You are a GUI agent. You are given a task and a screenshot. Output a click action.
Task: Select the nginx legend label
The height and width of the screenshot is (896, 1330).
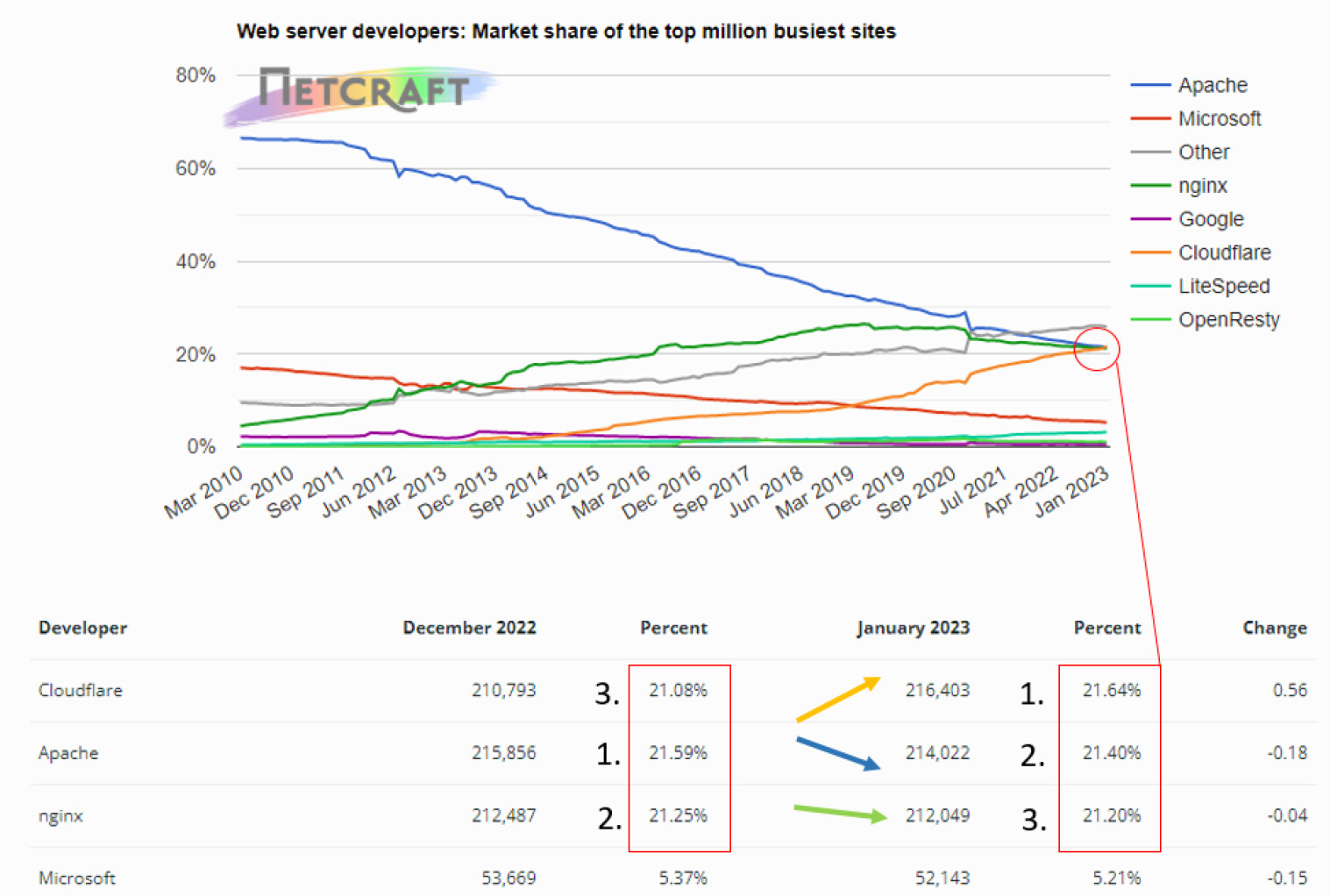pos(1202,186)
